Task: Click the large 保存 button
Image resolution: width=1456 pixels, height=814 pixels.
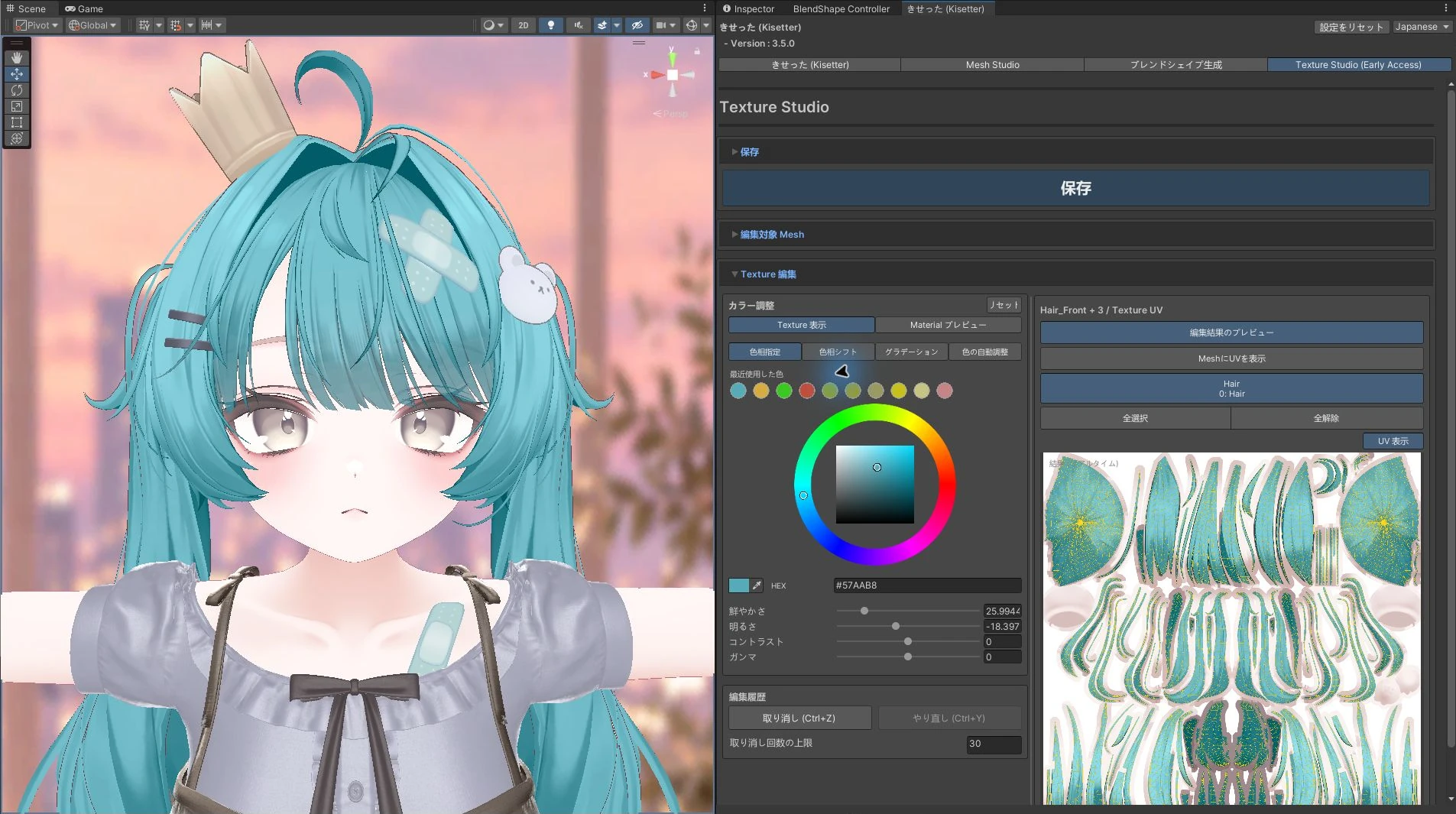Action: (1075, 188)
